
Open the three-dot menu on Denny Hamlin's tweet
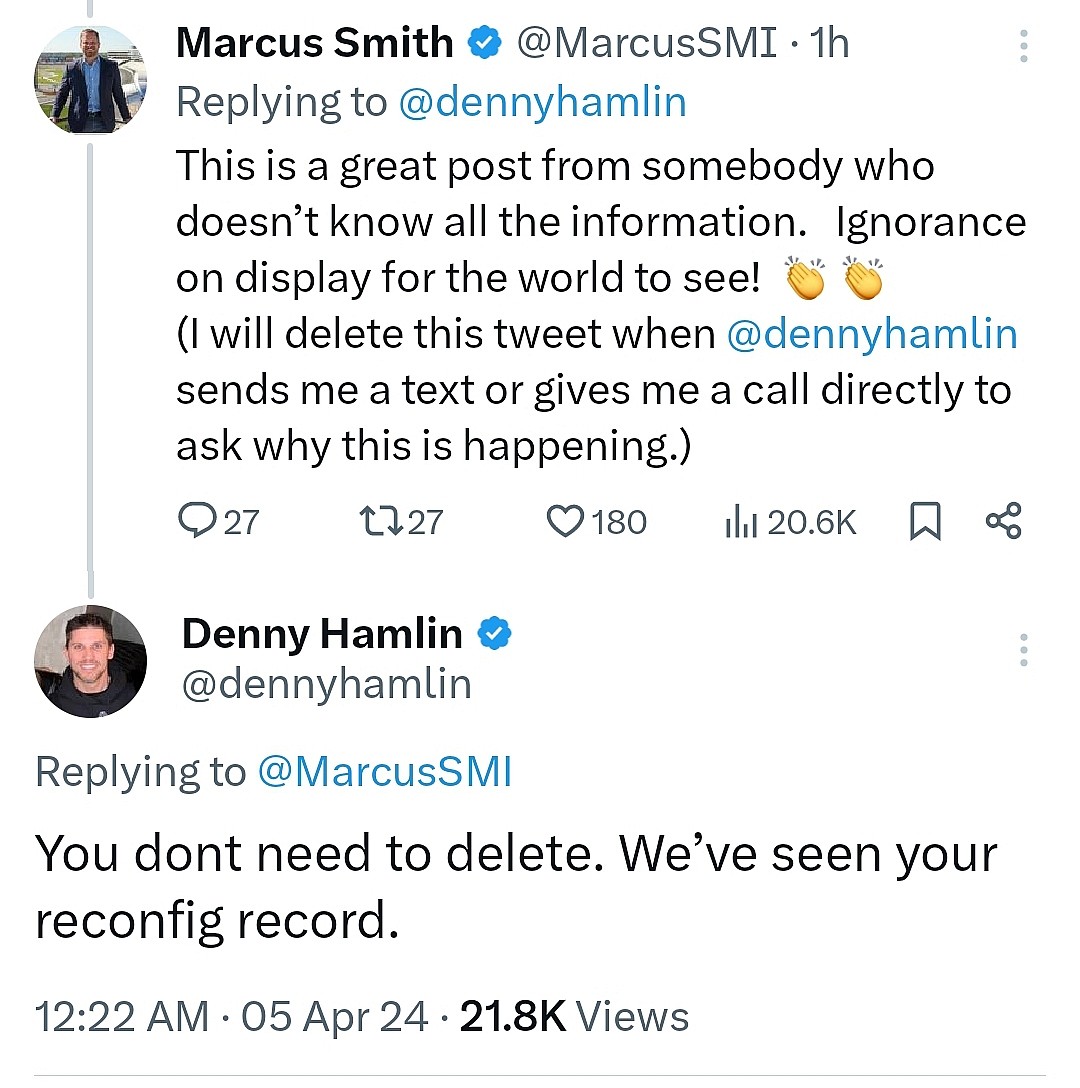pos(1023,650)
